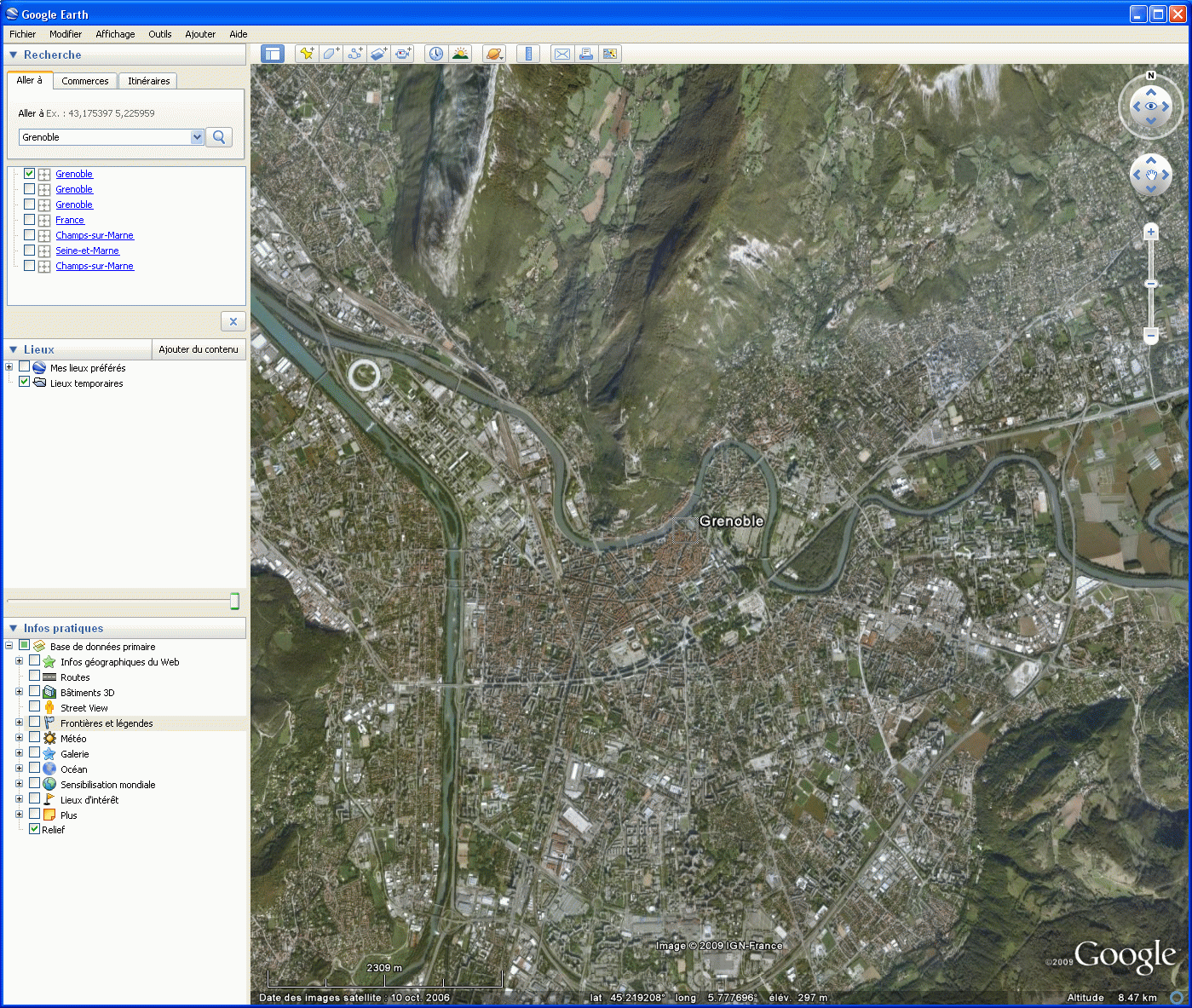Click Ajouter du contenu button
Image resolution: width=1192 pixels, height=1008 pixels.
pyautogui.click(x=199, y=349)
